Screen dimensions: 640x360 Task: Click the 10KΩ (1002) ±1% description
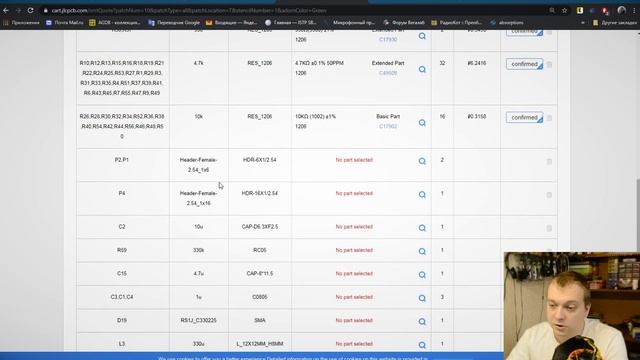pyautogui.click(x=315, y=122)
